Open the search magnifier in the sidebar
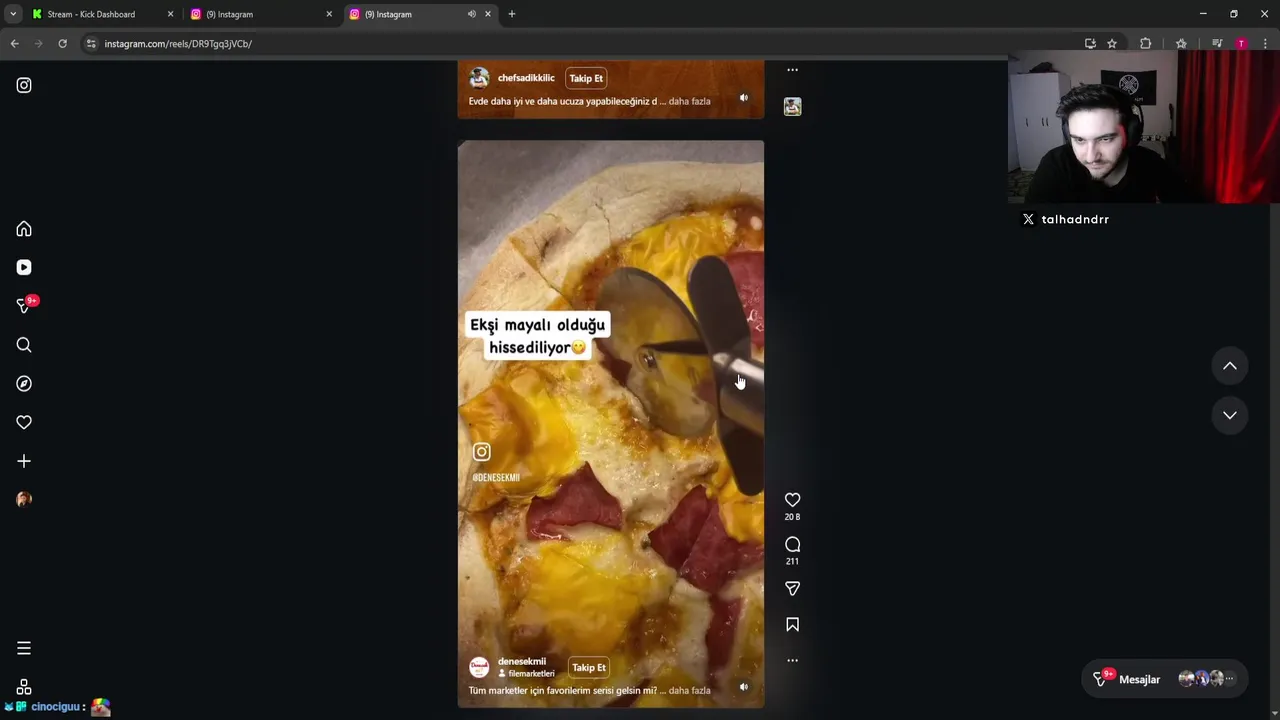1280x720 pixels. 24,345
